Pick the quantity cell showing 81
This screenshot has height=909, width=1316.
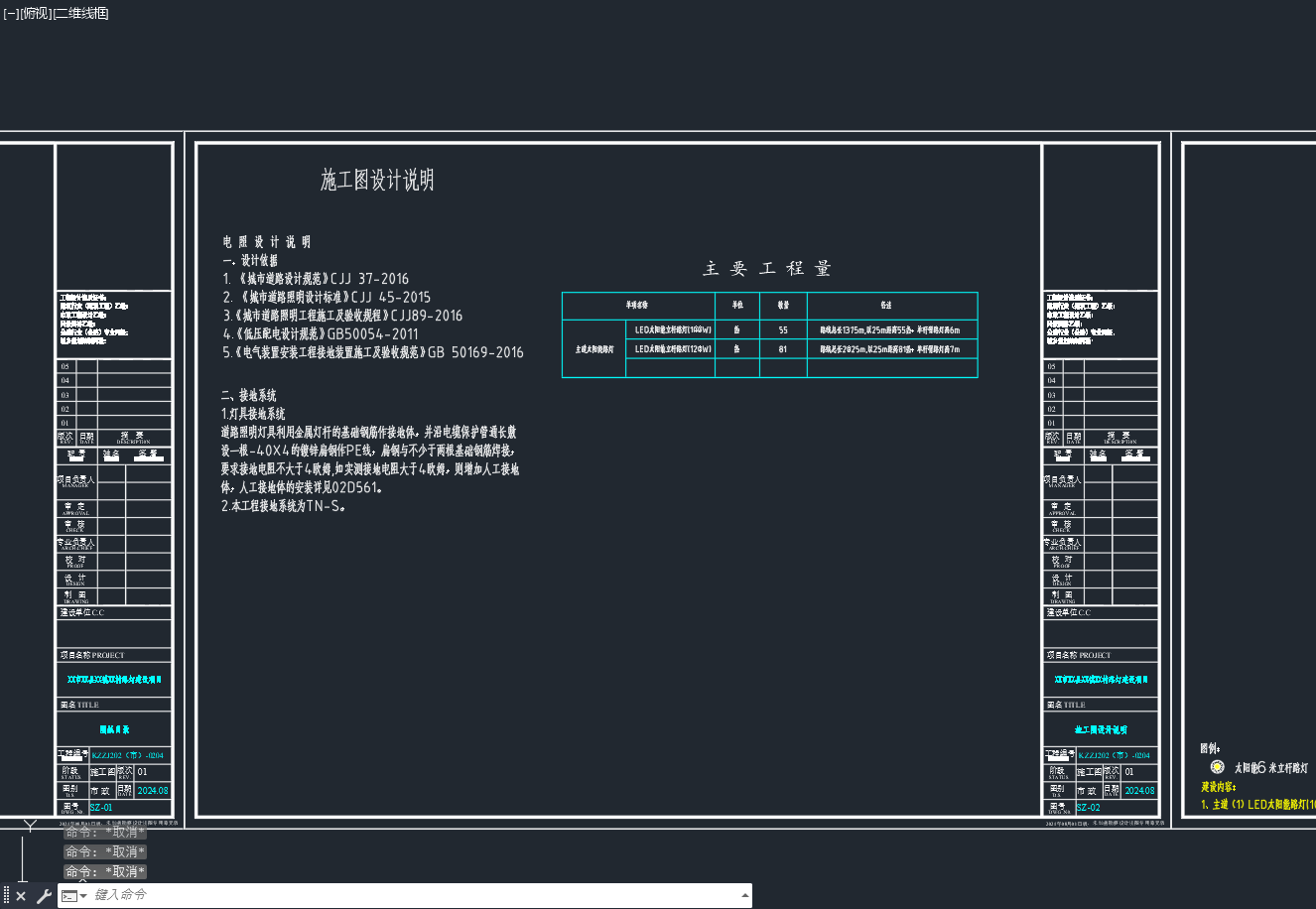[783, 349]
